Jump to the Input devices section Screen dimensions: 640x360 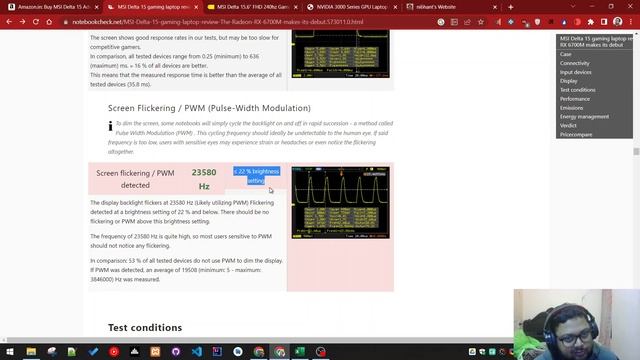click(x=576, y=72)
